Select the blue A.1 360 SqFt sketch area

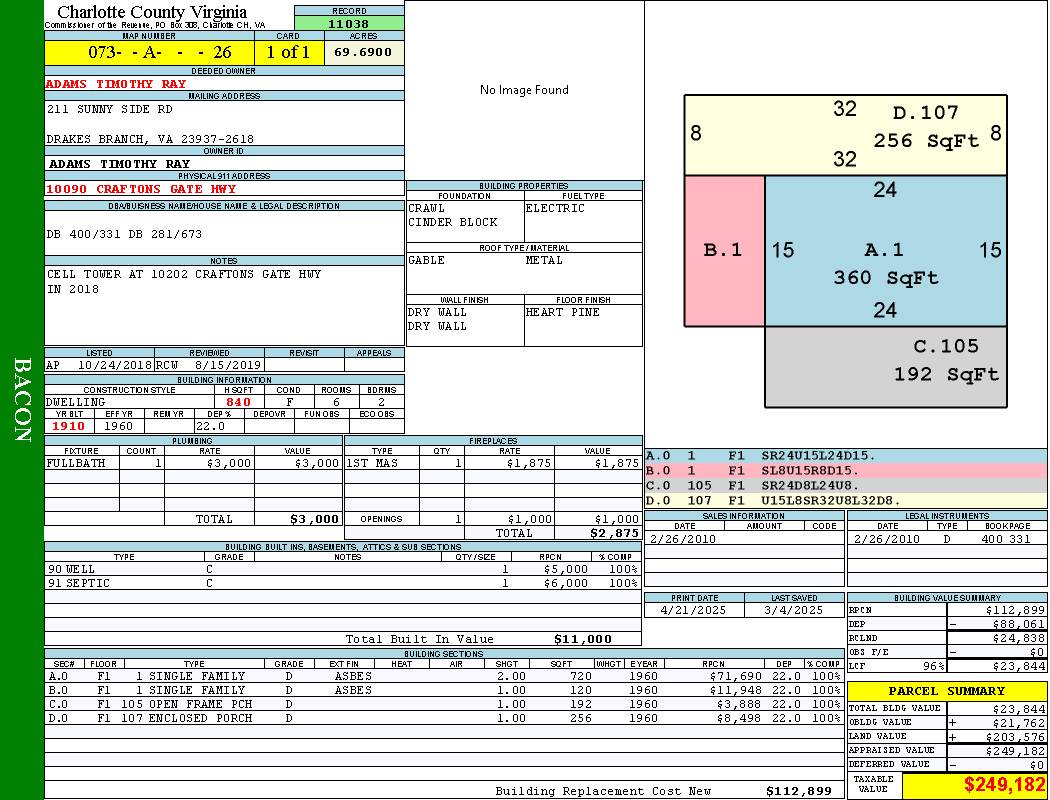(885, 250)
